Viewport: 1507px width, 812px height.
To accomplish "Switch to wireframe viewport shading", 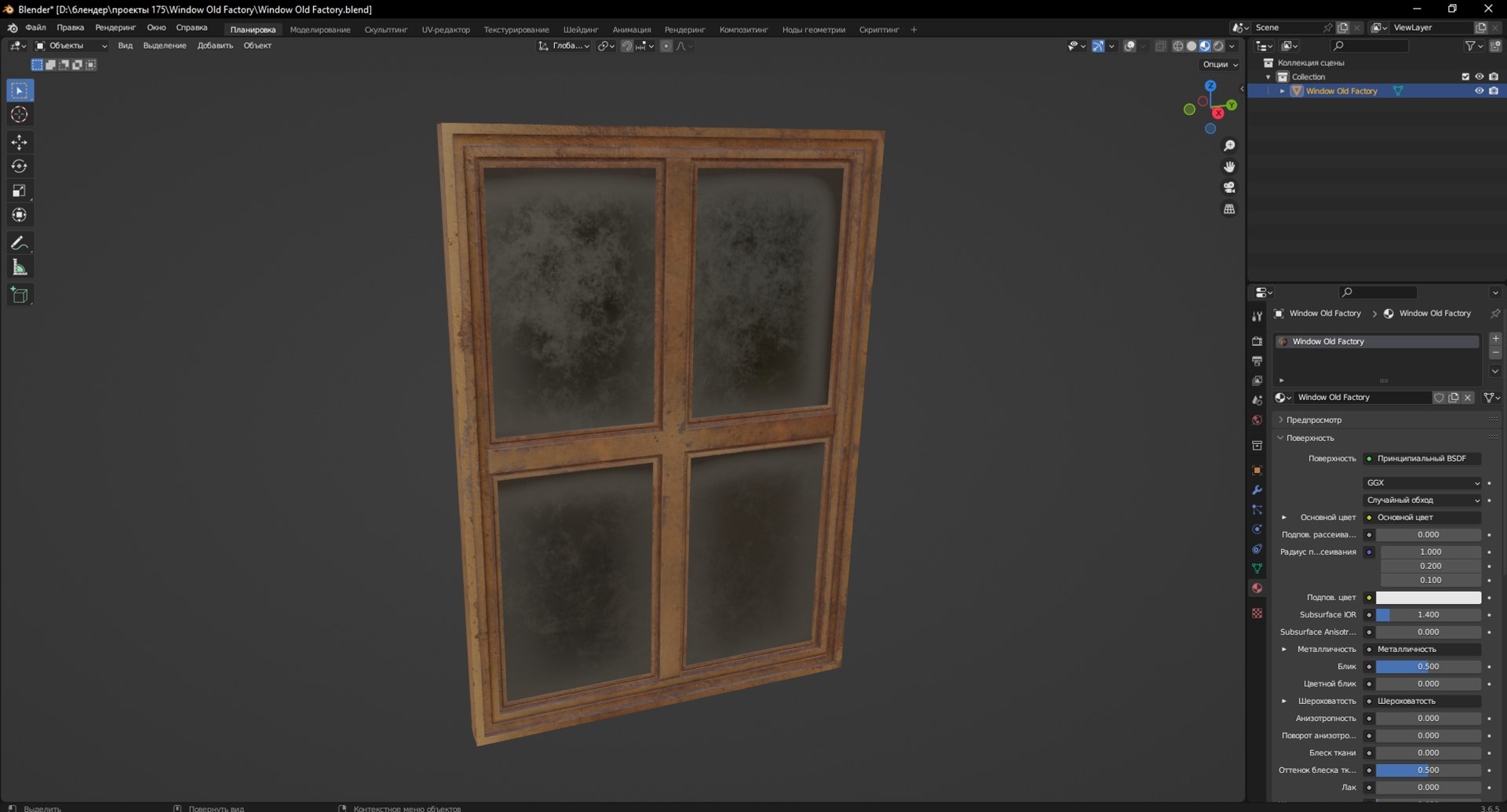I will [1178, 46].
